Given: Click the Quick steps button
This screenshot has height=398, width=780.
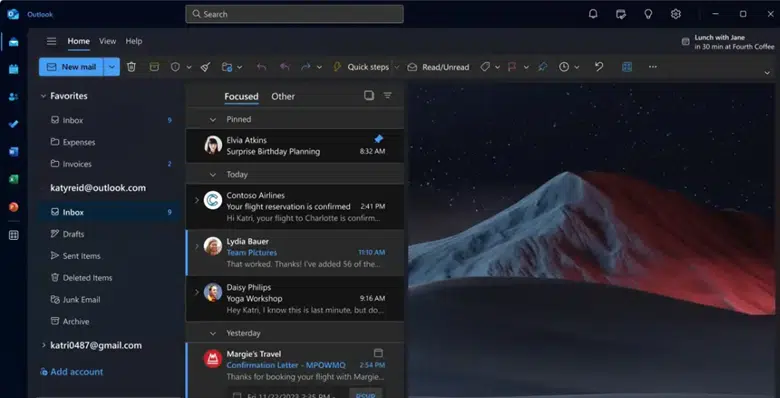Looking at the screenshot, I should (x=361, y=67).
